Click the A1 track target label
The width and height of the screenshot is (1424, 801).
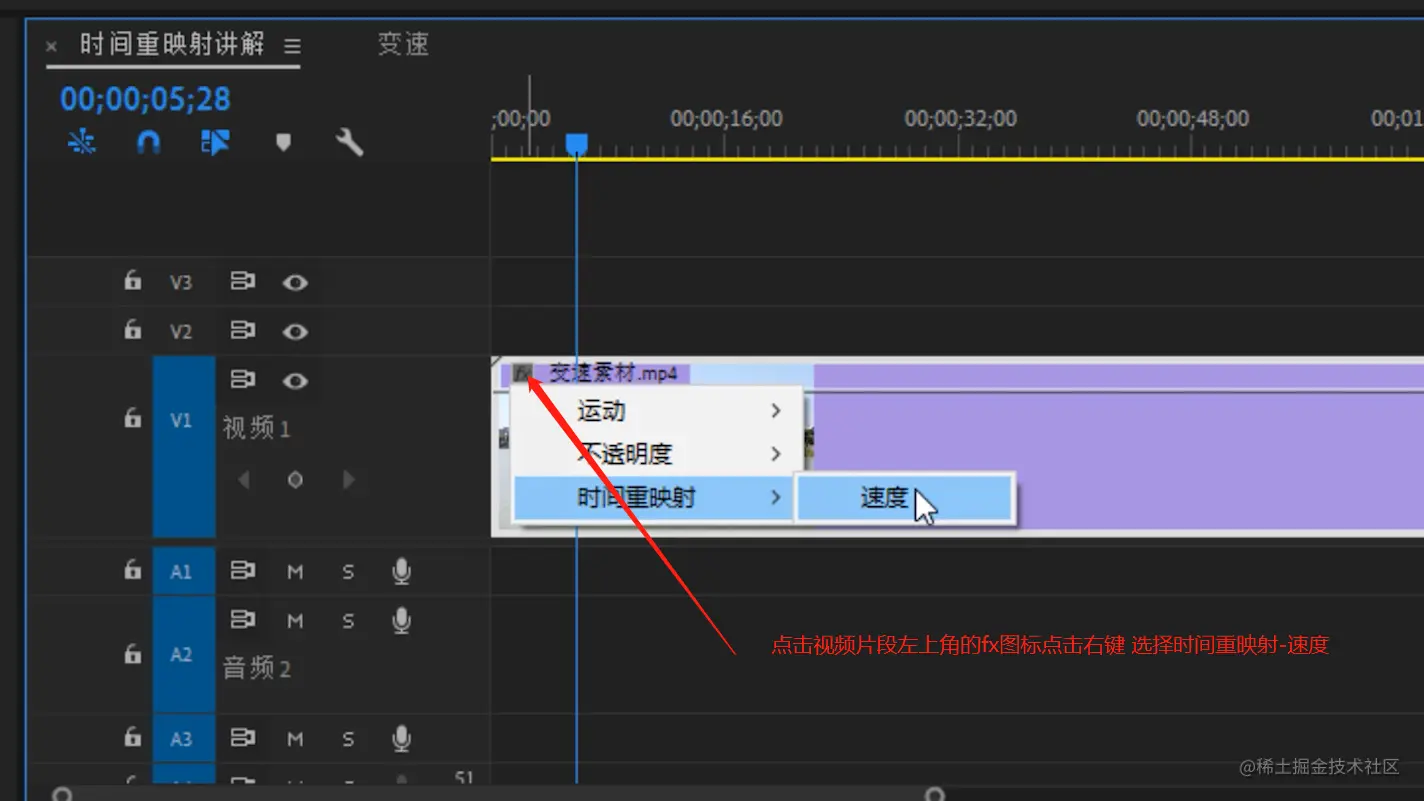(183, 572)
